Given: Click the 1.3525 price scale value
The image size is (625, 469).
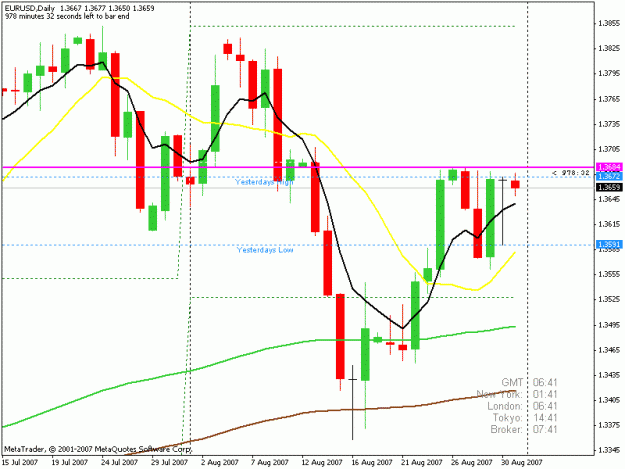Looking at the screenshot, I should pos(609,300).
